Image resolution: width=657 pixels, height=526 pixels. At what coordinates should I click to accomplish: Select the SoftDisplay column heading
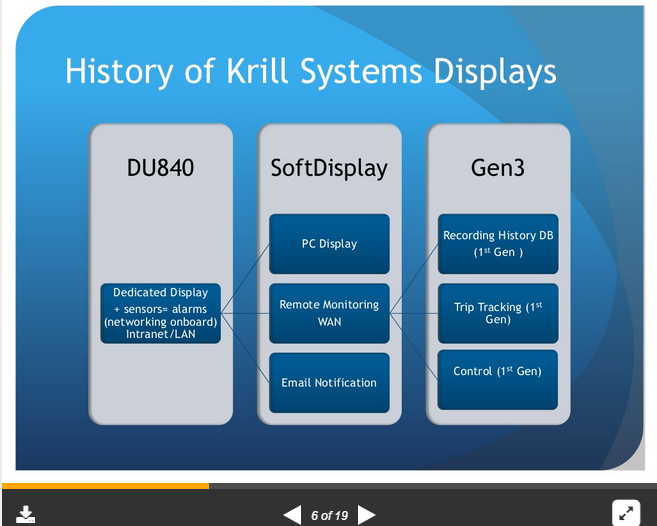pos(329,168)
